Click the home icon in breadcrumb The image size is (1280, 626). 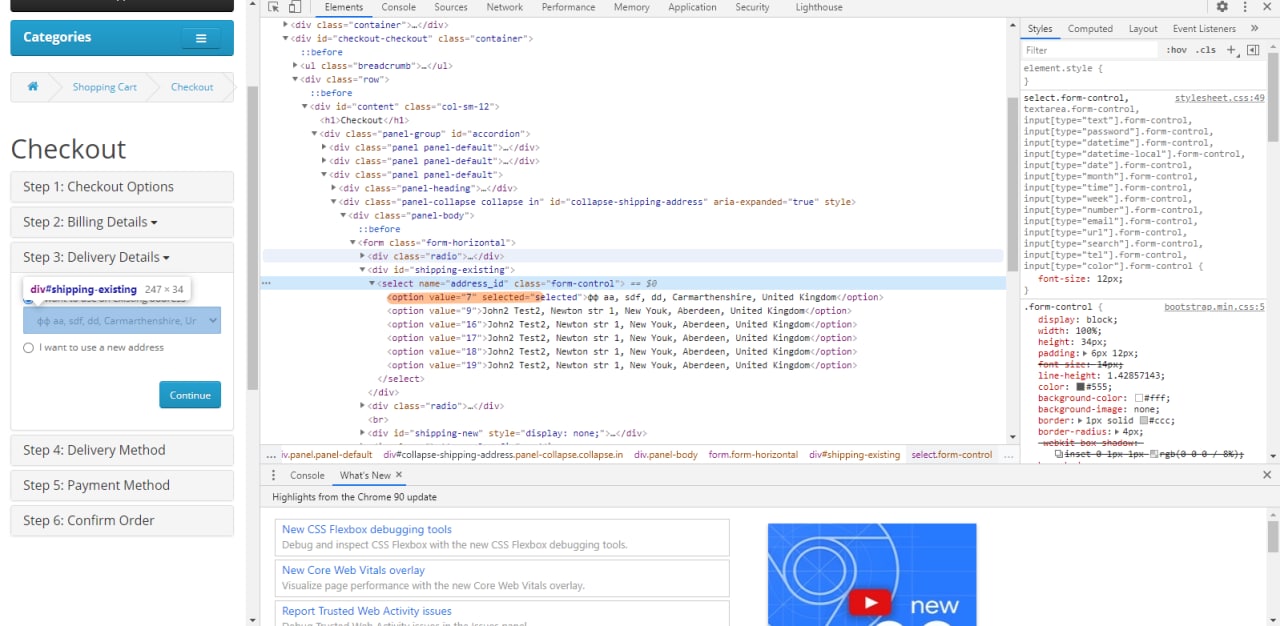point(32,87)
